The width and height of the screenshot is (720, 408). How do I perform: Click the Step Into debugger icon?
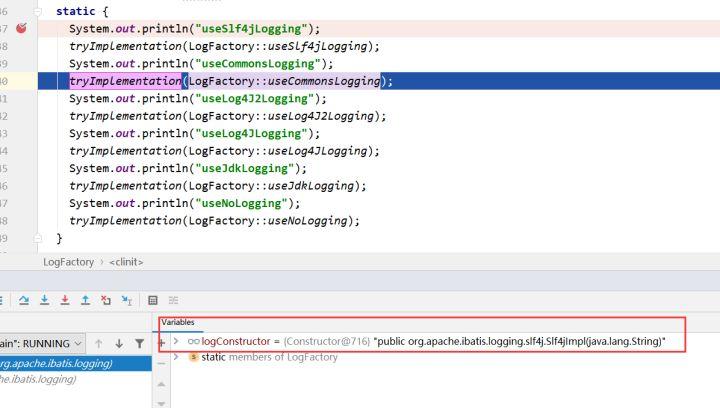click(45, 300)
